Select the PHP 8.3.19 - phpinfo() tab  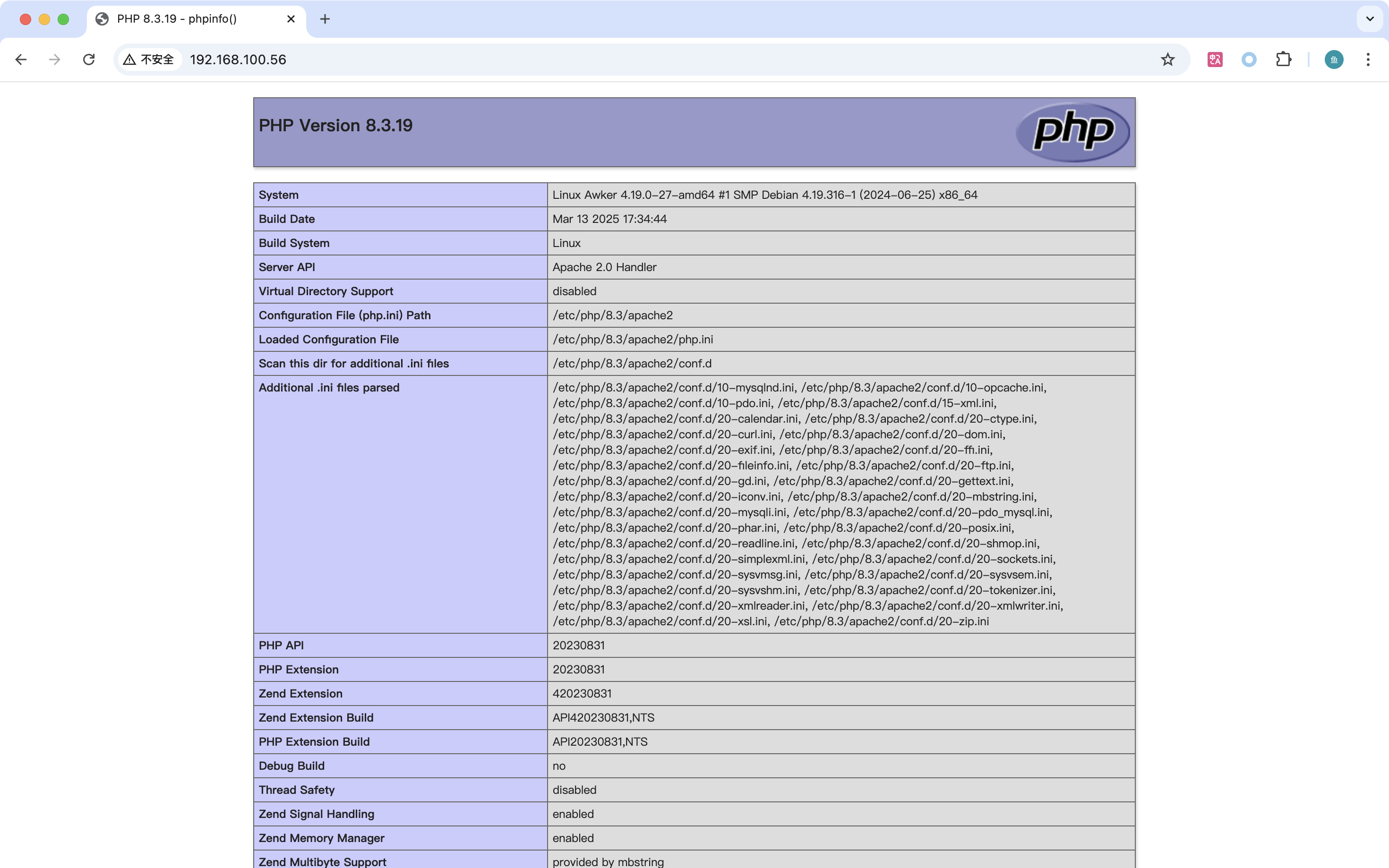click(x=196, y=19)
